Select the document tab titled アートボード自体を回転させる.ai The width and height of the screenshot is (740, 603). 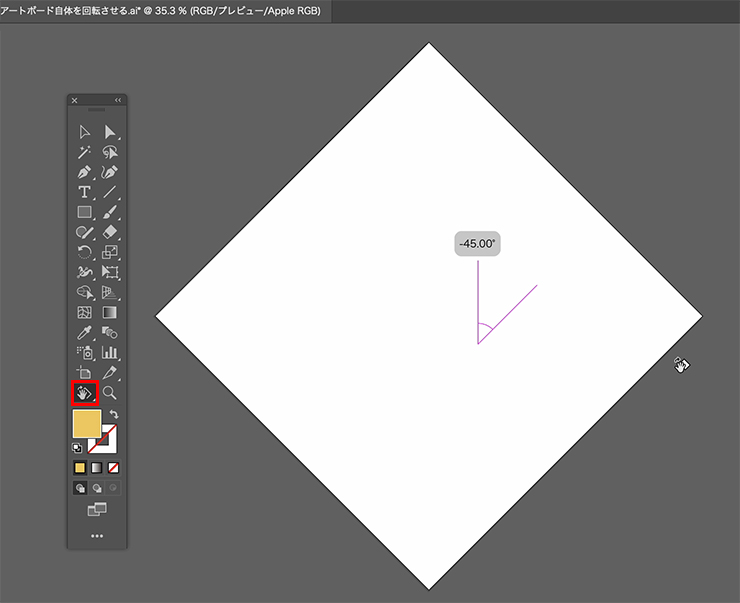point(165,11)
